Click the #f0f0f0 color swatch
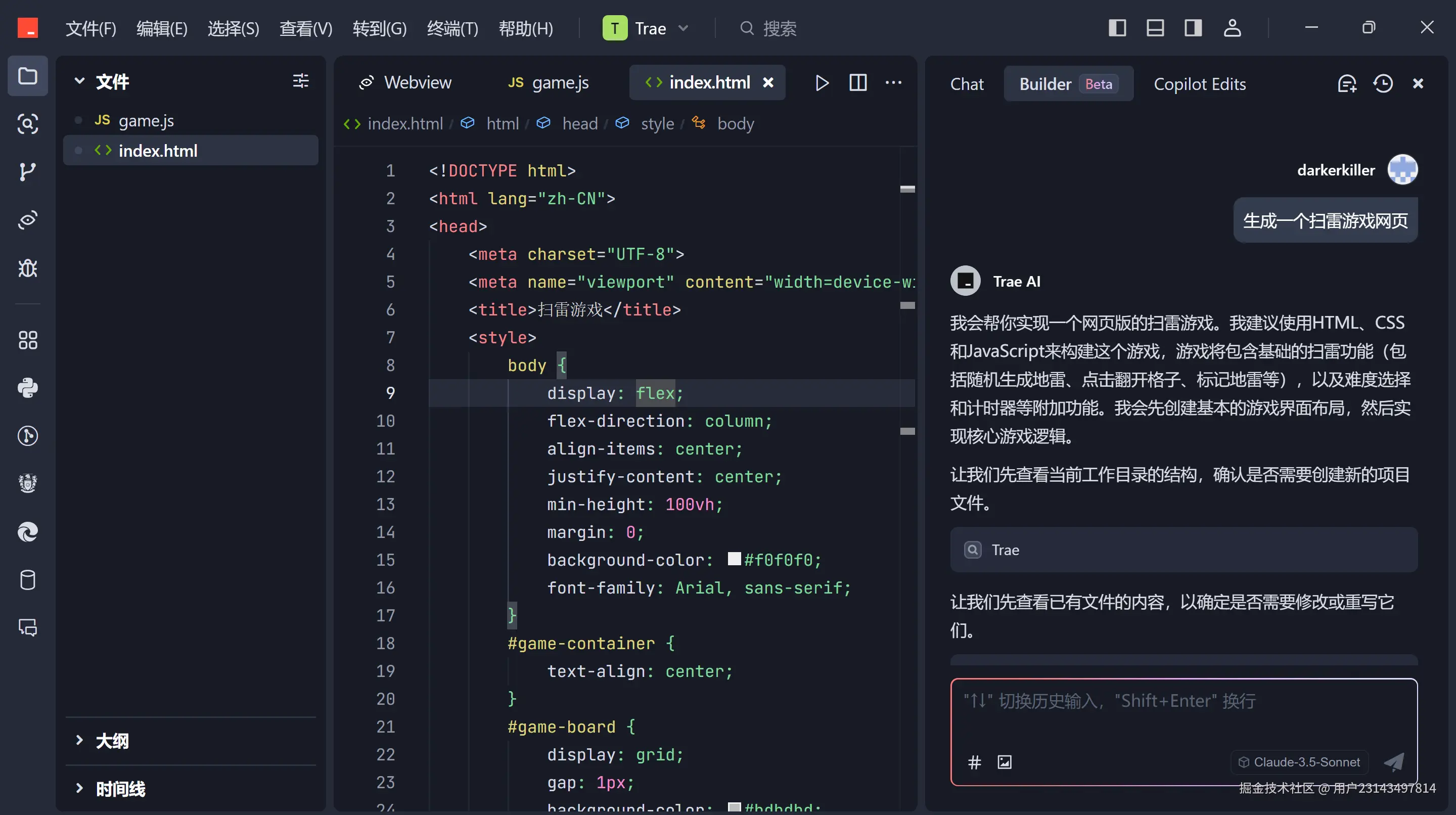This screenshot has width=1456, height=815. (734, 559)
